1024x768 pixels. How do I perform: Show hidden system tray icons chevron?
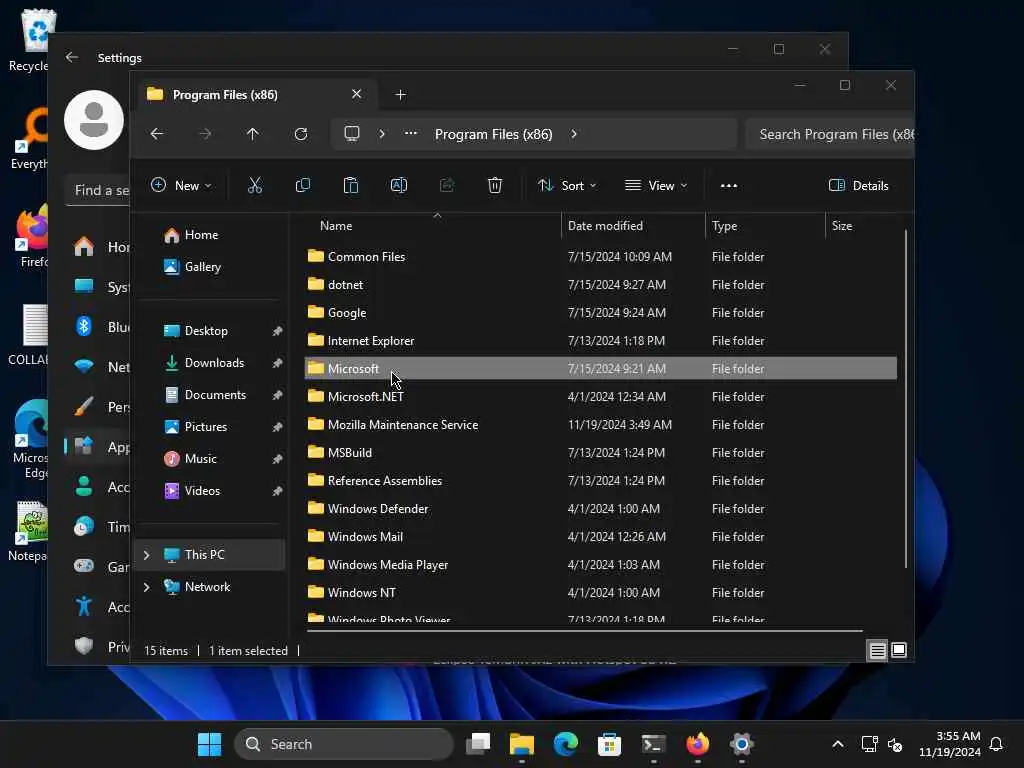click(838, 744)
